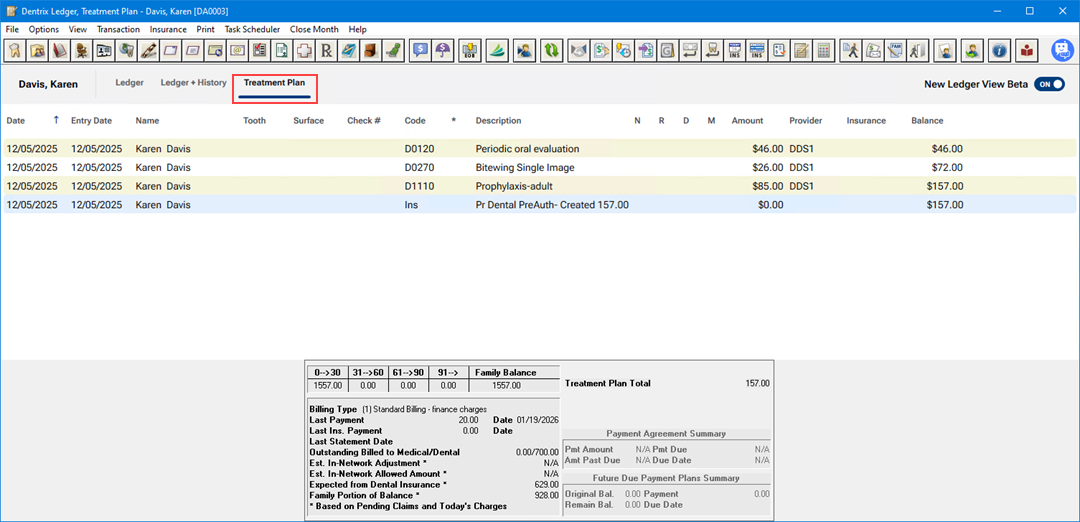Open the Insurance menu
The image size is (1080, 522).
pos(168,29)
